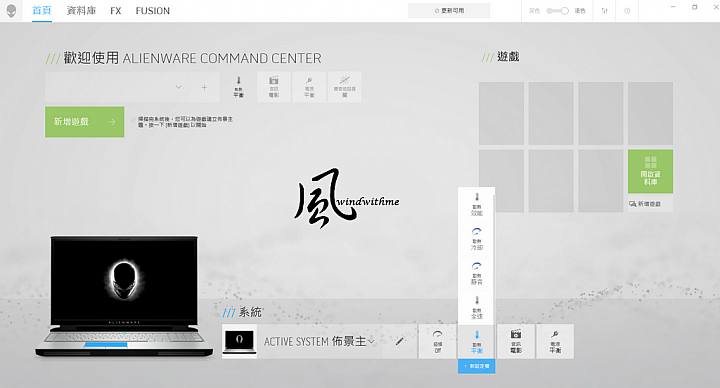Click the active thermal 平衡 tile in system bar

(477, 342)
